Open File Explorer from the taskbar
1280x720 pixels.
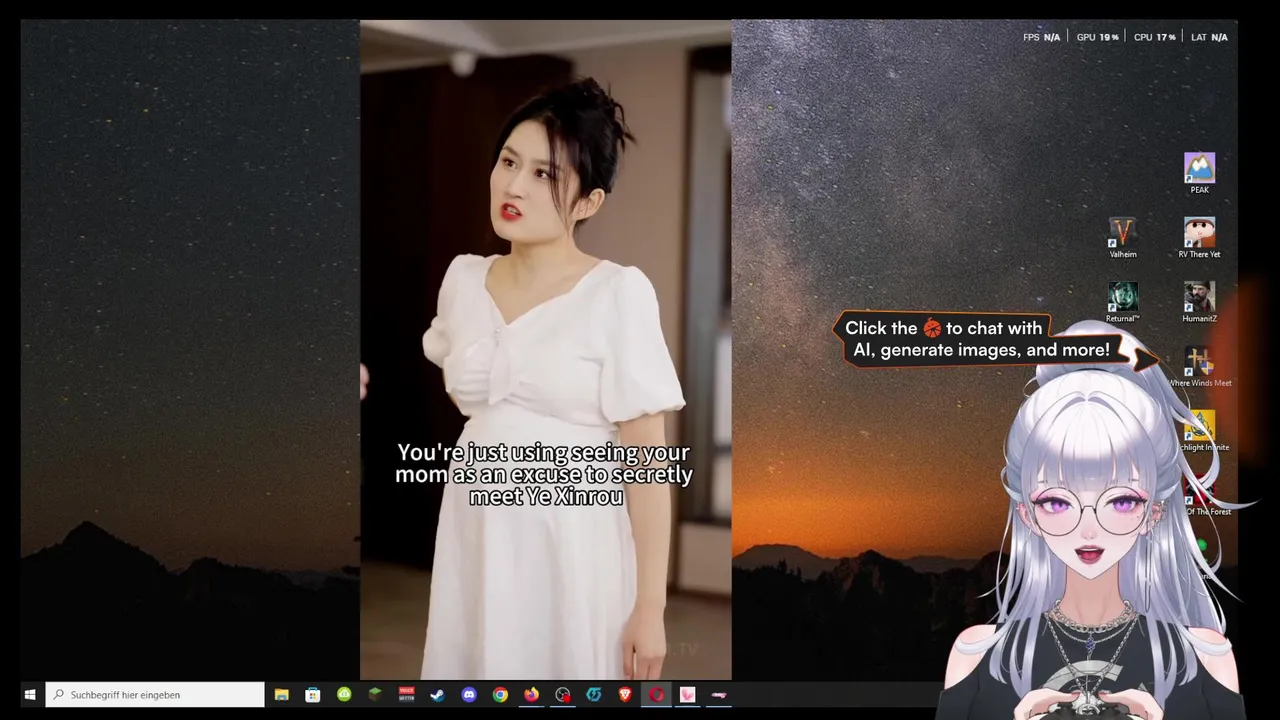[x=282, y=695]
